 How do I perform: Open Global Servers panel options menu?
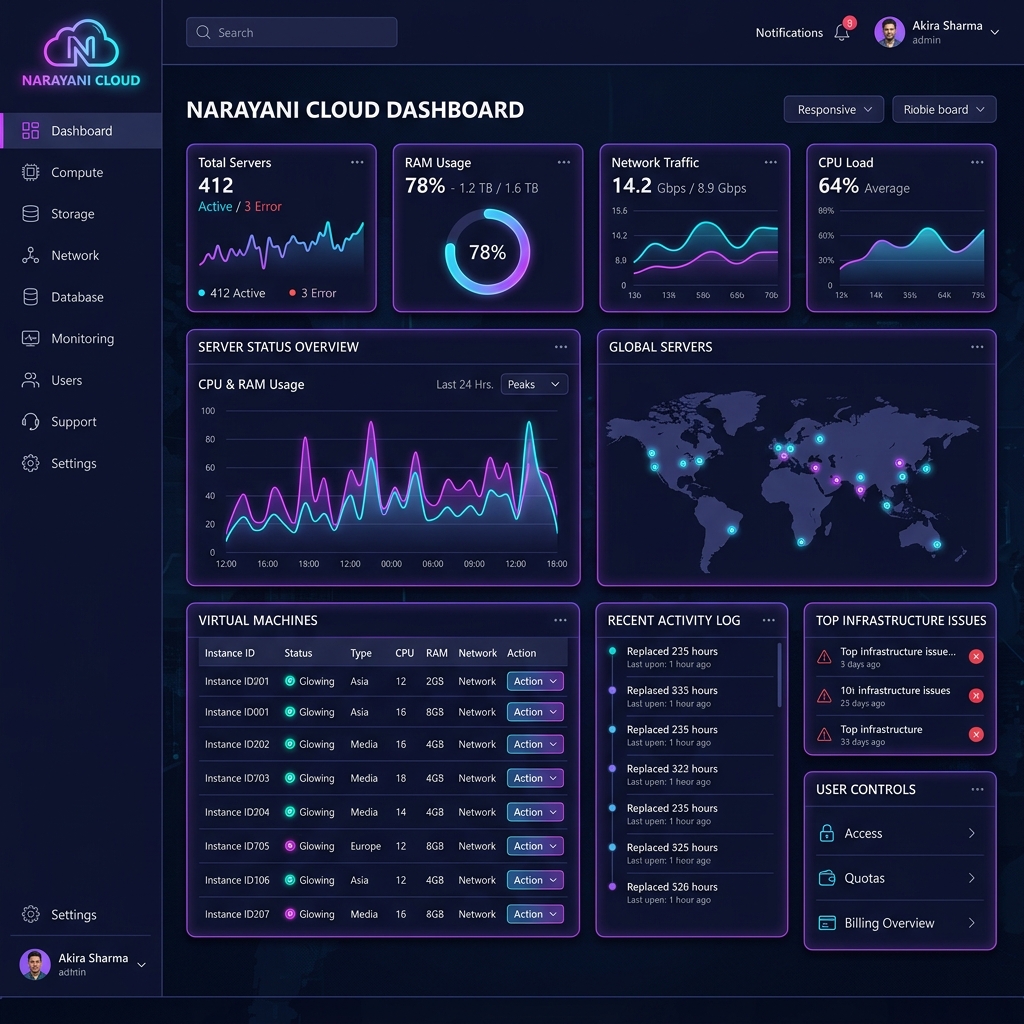pyautogui.click(x=977, y=347)
